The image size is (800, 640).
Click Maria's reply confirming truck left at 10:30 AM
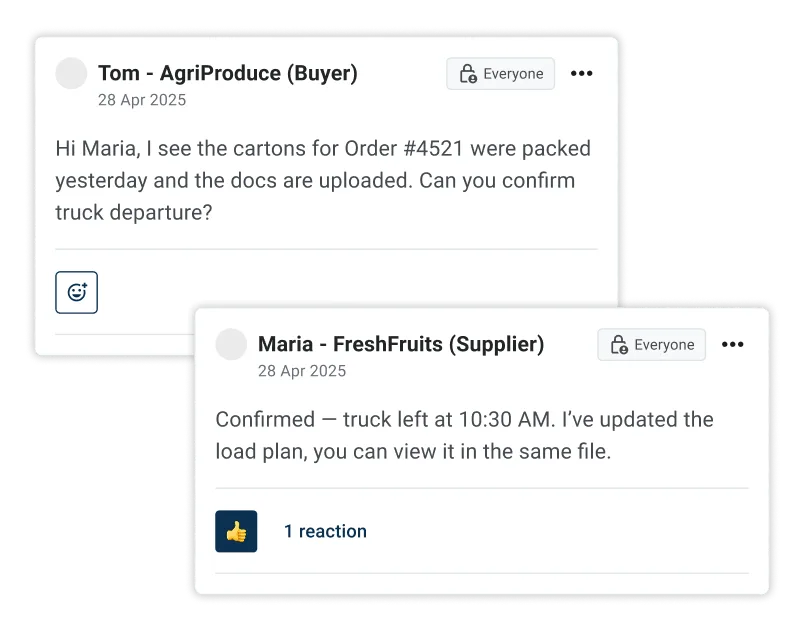click(x=463, y=435)
